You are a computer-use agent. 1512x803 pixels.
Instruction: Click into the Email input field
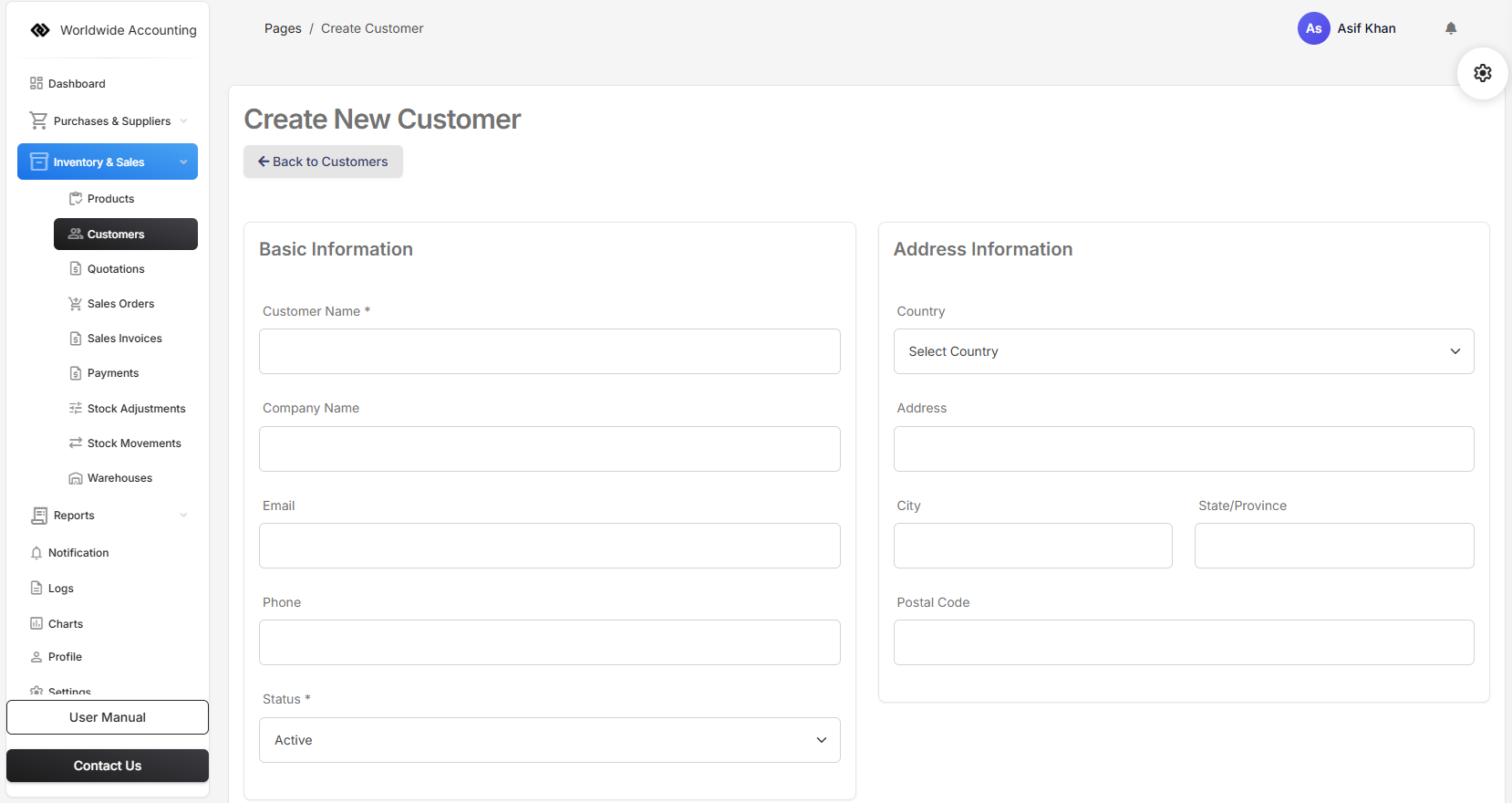click(550, 546)
